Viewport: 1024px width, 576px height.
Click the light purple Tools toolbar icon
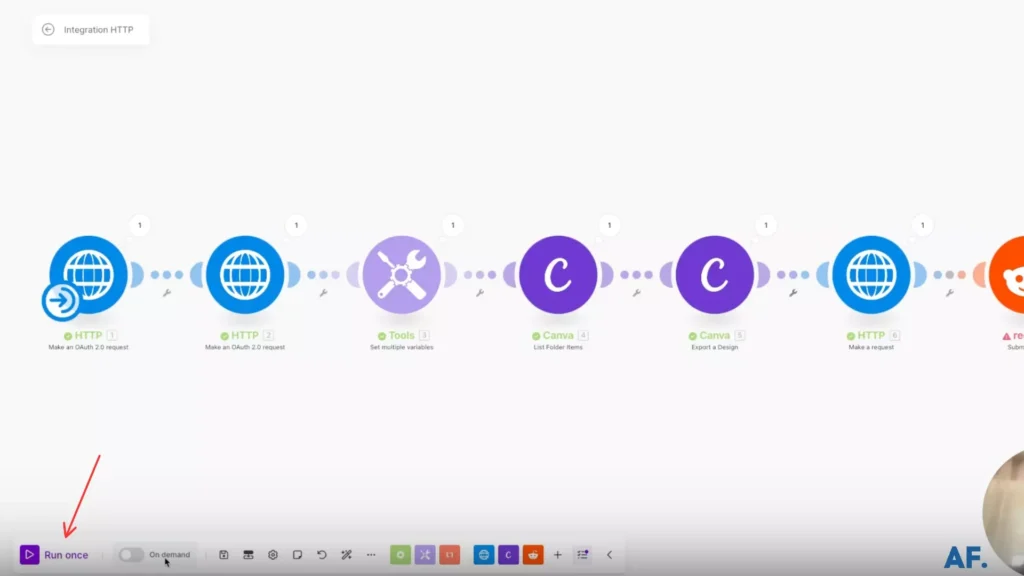pyautogui.click(x=425, y=554)
